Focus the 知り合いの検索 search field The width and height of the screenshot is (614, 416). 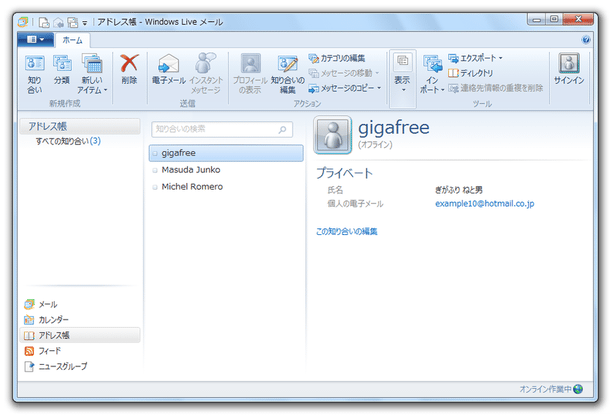222,129
